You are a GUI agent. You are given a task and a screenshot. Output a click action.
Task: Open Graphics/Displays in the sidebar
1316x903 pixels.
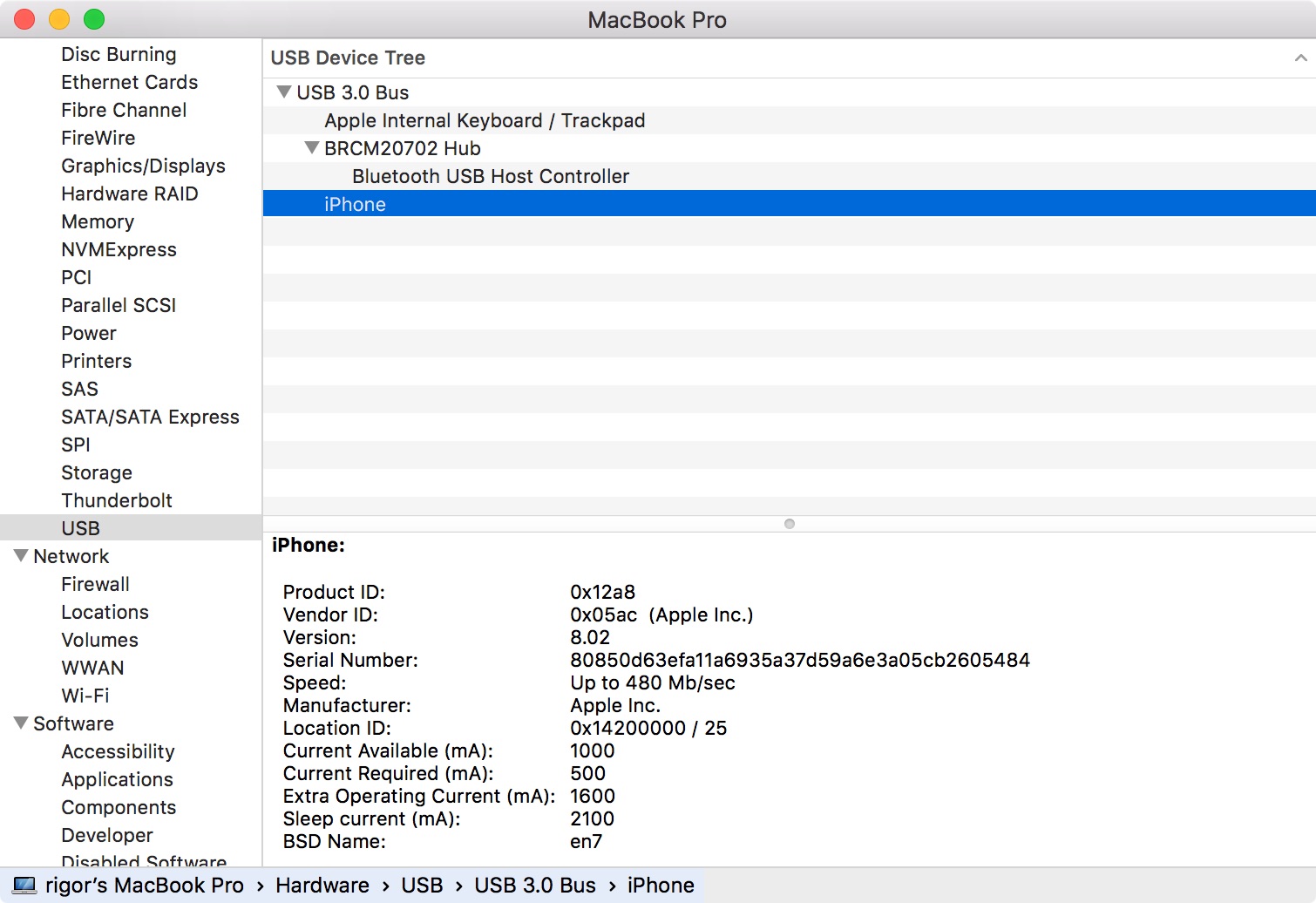(x=143, y=166)
